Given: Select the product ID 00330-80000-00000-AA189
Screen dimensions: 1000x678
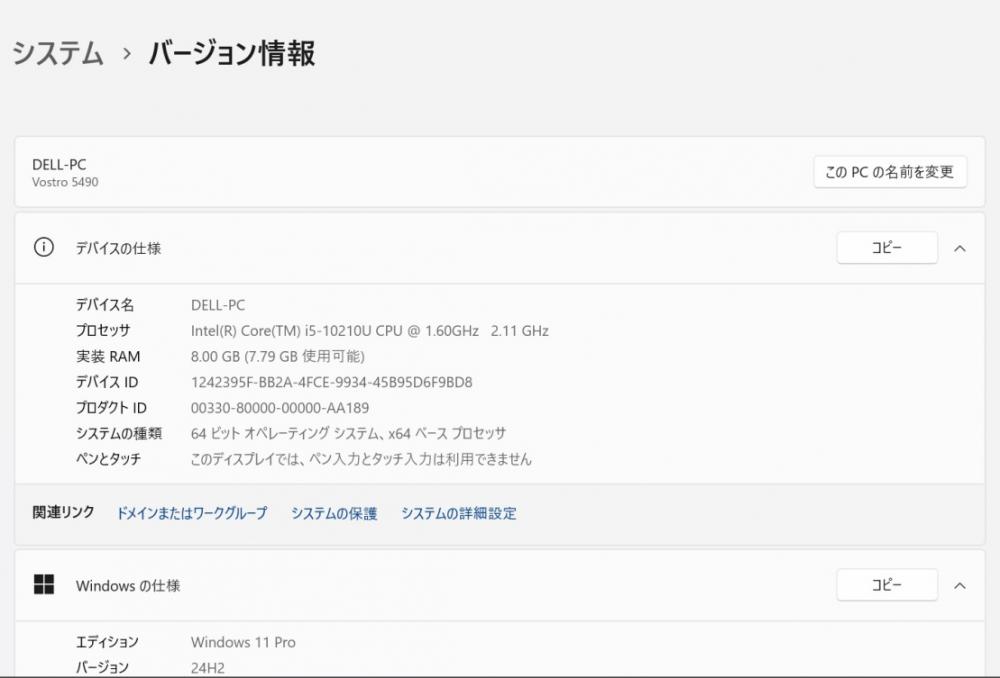Looking at the screenshot, I should coord(280,408).
